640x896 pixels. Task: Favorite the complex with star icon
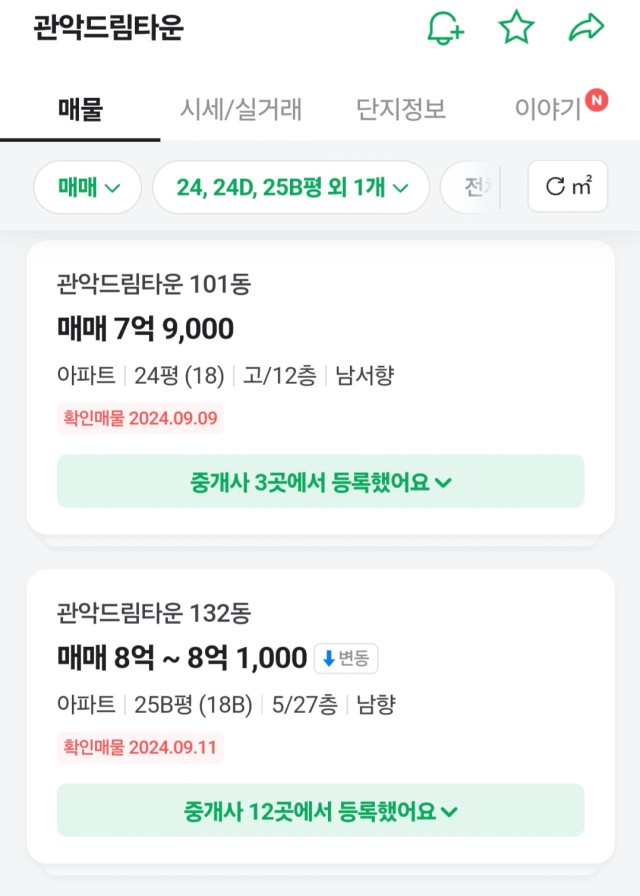516,27
